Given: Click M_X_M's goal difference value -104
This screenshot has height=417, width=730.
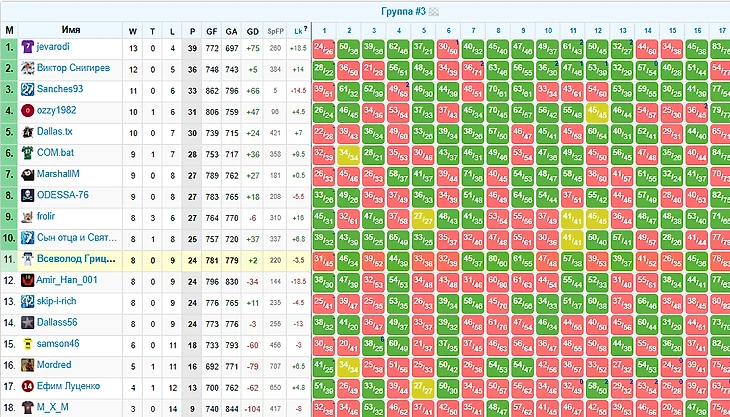Looking at the screenshot, I should click(x=253, y=410).
